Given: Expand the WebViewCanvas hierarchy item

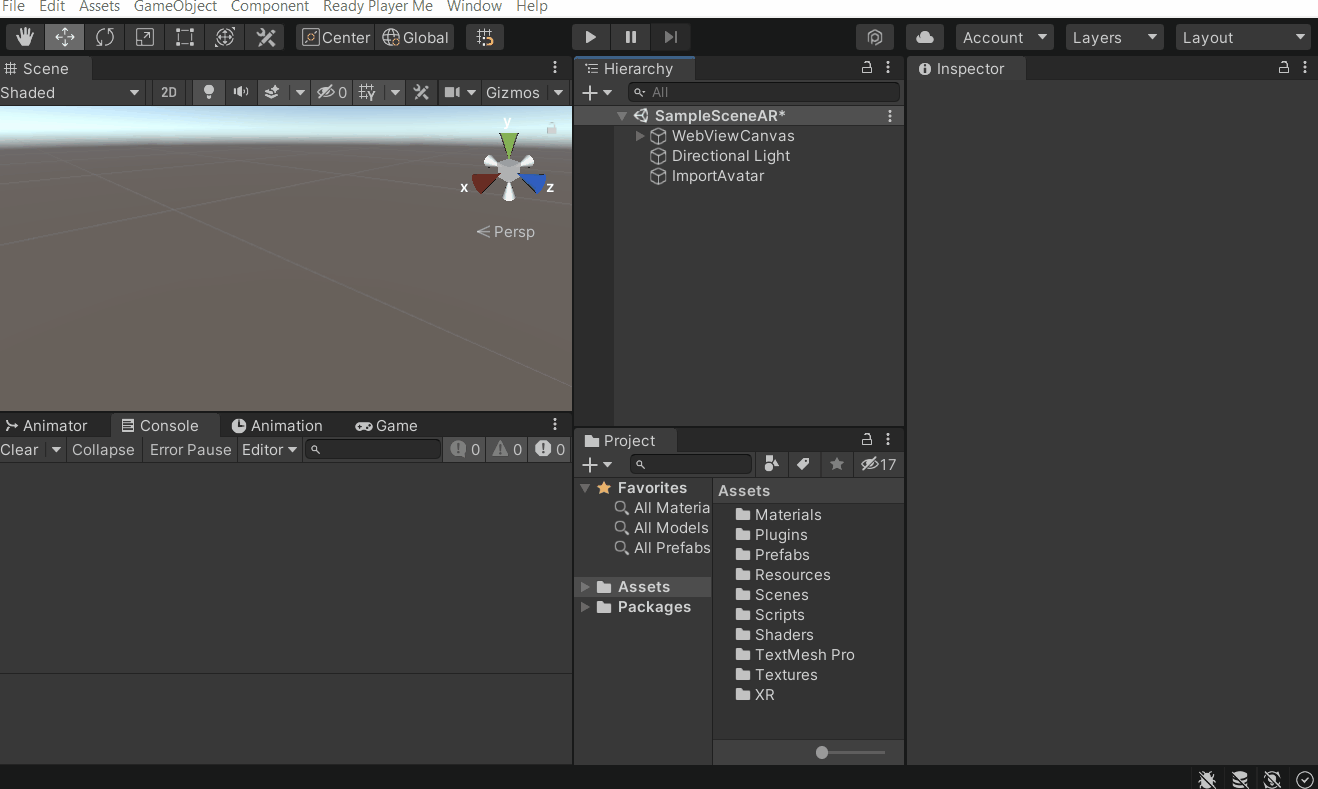Looking at the screenshot, I should (x=640, y=136).
